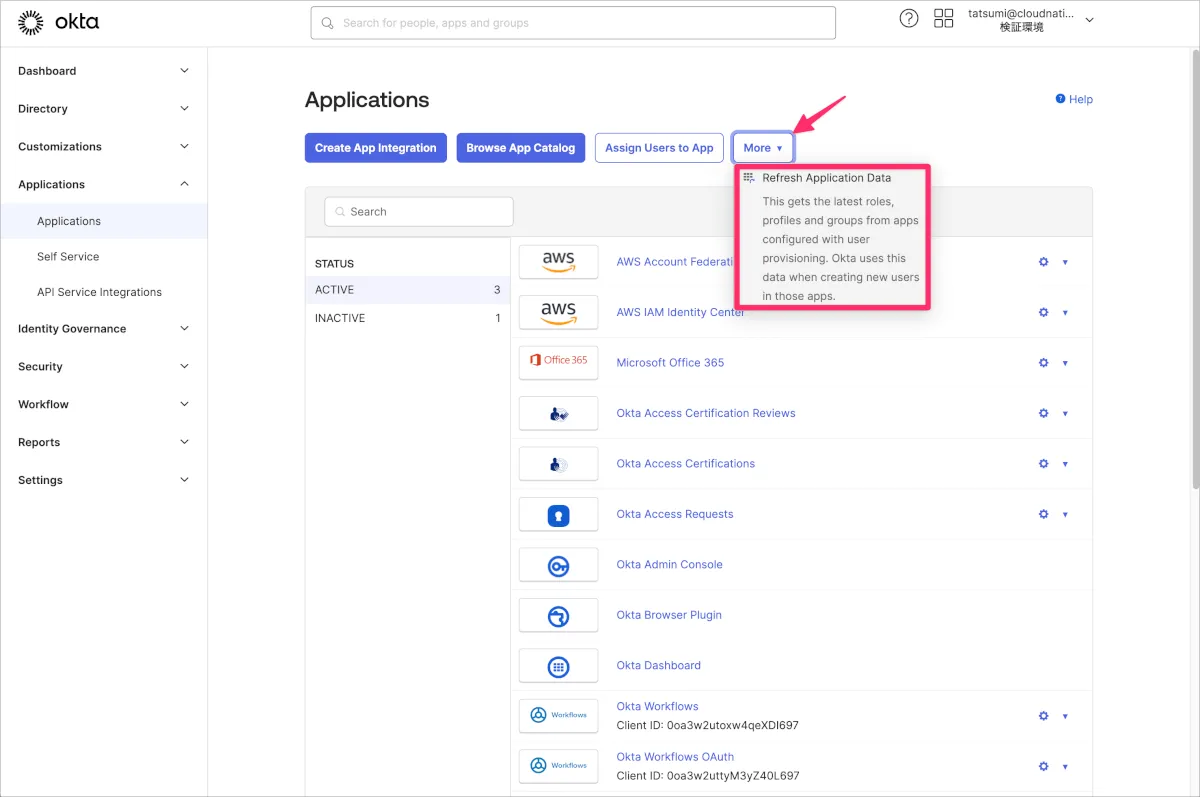Click the AWS Account Federation app logo
This screenshot has height=797, width=1200.
tap(558, 262)
